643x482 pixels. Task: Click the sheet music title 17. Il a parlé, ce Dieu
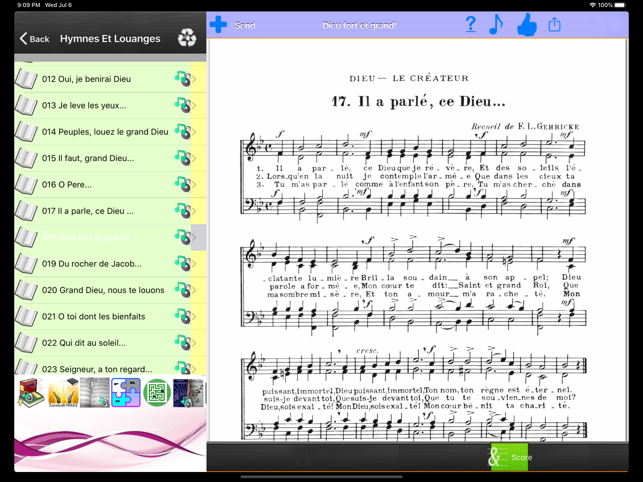pyautogui.click(x=418, y=101)
